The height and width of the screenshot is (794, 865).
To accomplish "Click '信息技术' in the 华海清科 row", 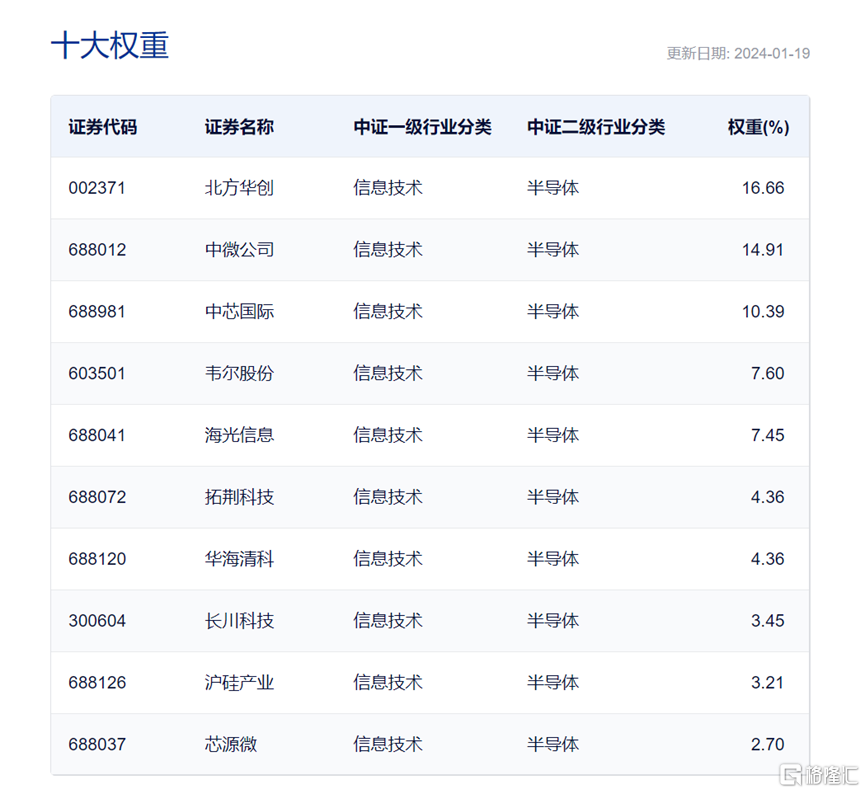I will coord(388,559).
